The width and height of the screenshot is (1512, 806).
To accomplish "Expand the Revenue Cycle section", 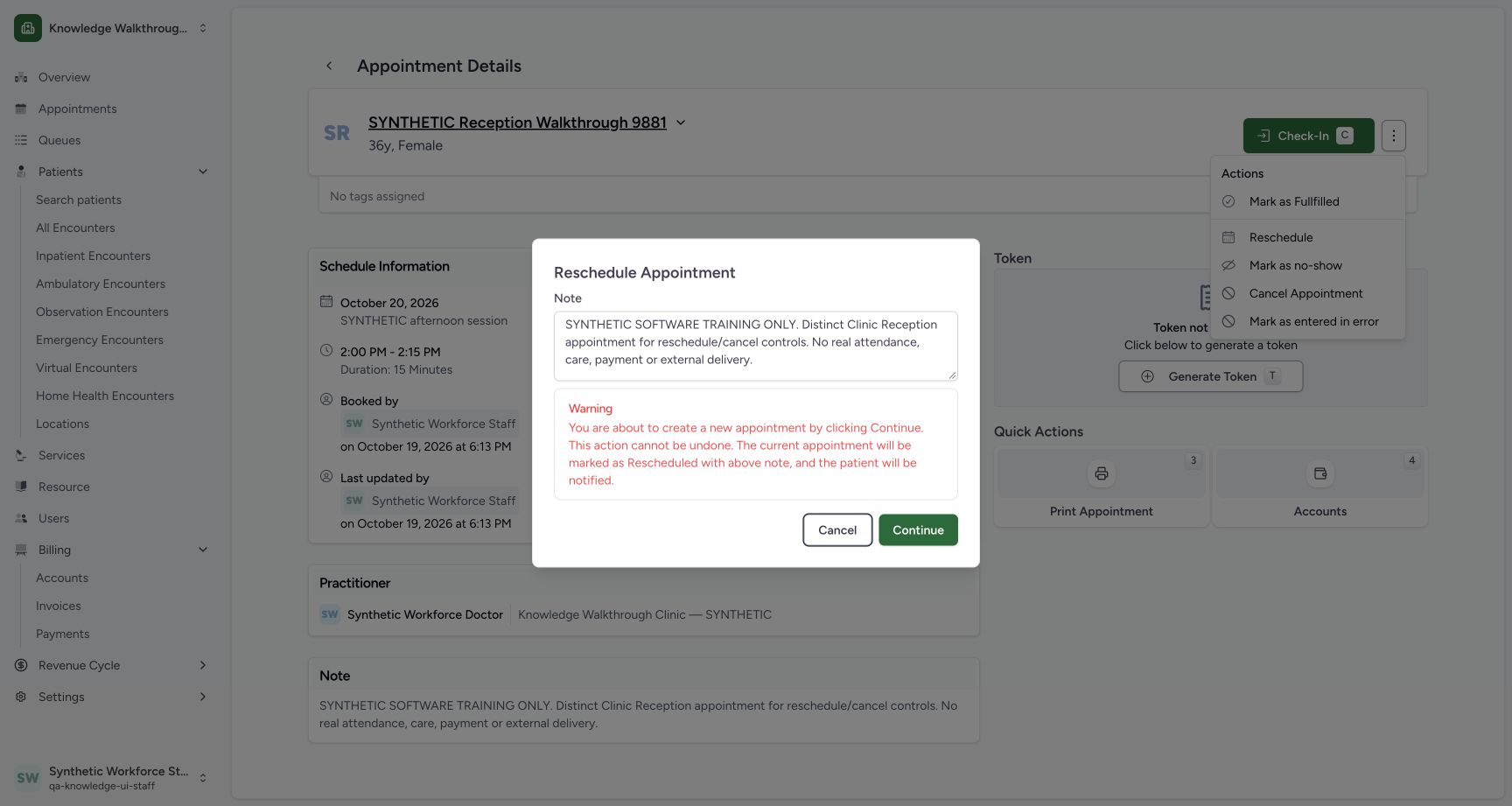I will click(203, 665).
